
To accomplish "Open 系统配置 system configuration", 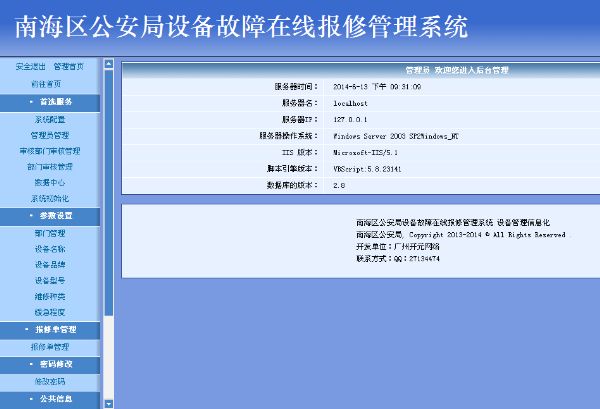I will click(x=50, y=119).
